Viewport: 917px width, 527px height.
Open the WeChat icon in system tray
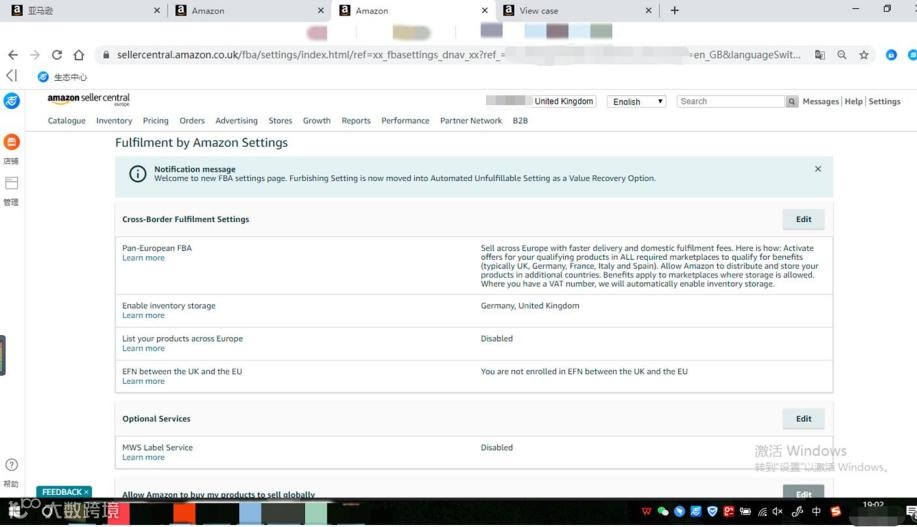(x=663, y=511)
